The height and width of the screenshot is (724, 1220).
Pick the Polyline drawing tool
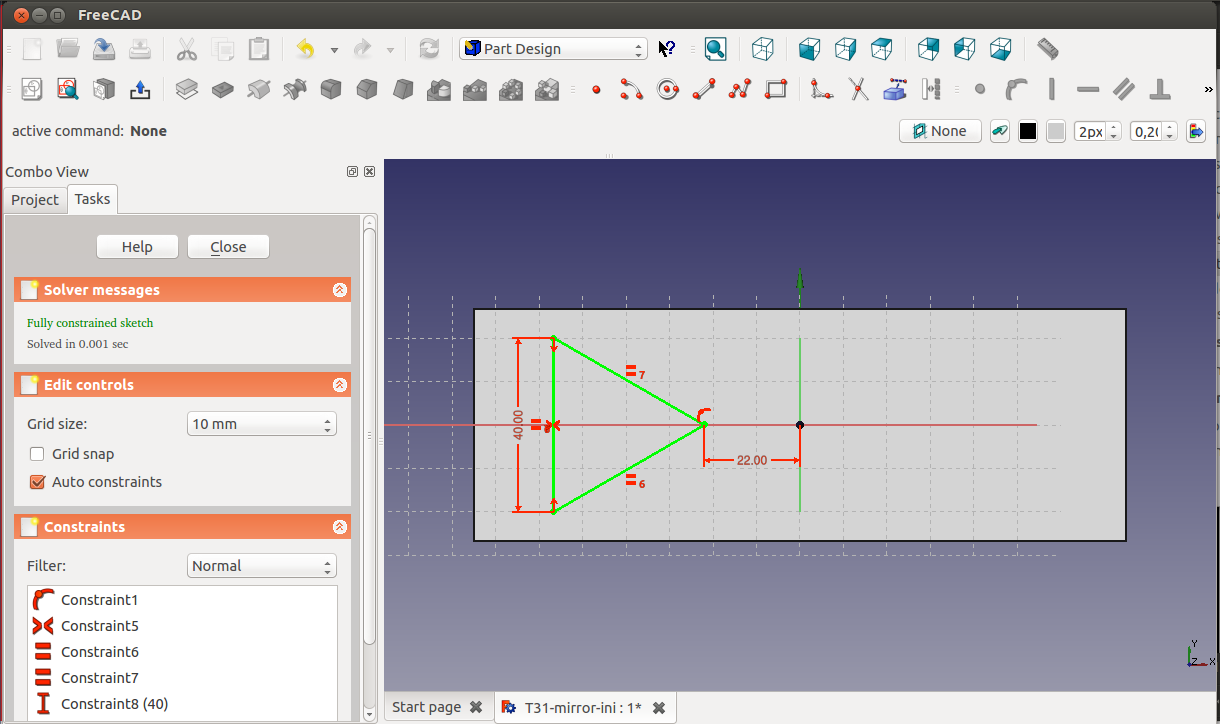(740, 90)
